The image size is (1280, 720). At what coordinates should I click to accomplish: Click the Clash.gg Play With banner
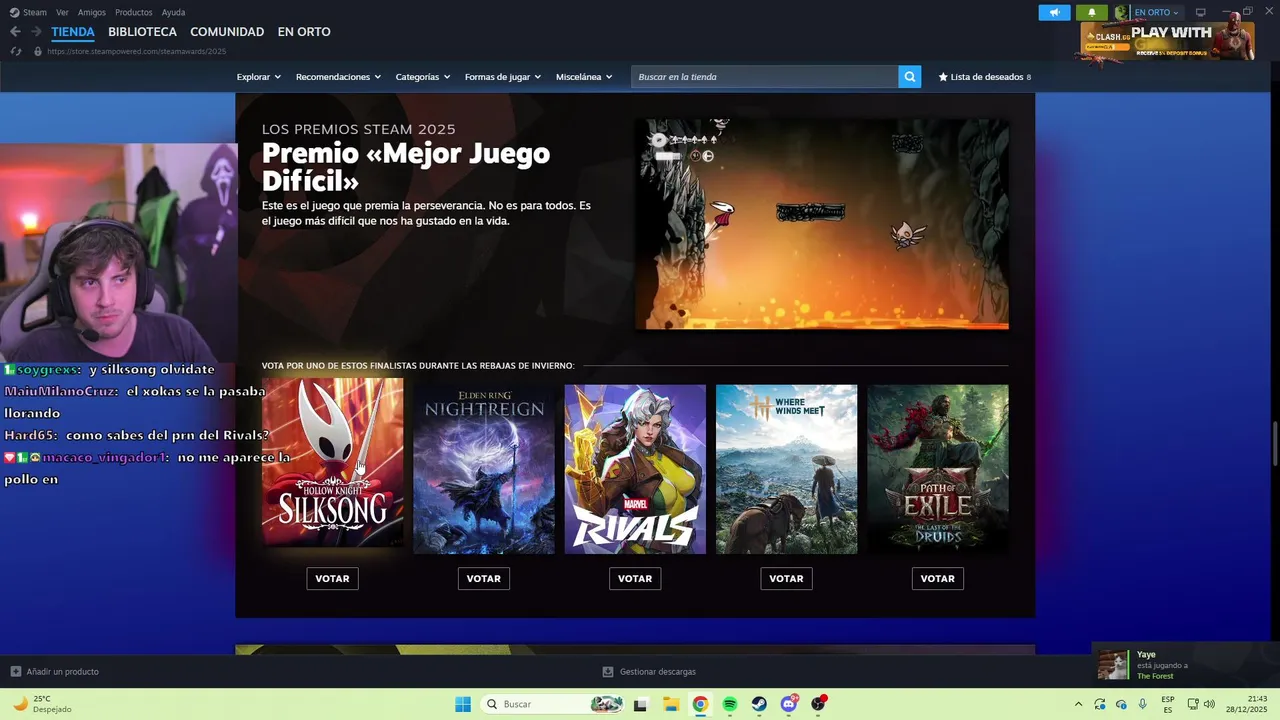1167,40
